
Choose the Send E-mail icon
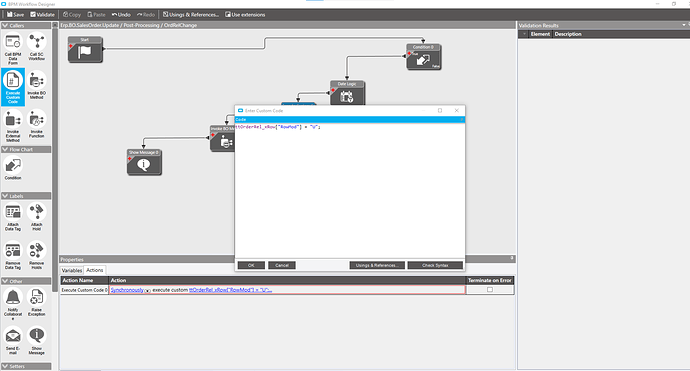pos(13,337)
